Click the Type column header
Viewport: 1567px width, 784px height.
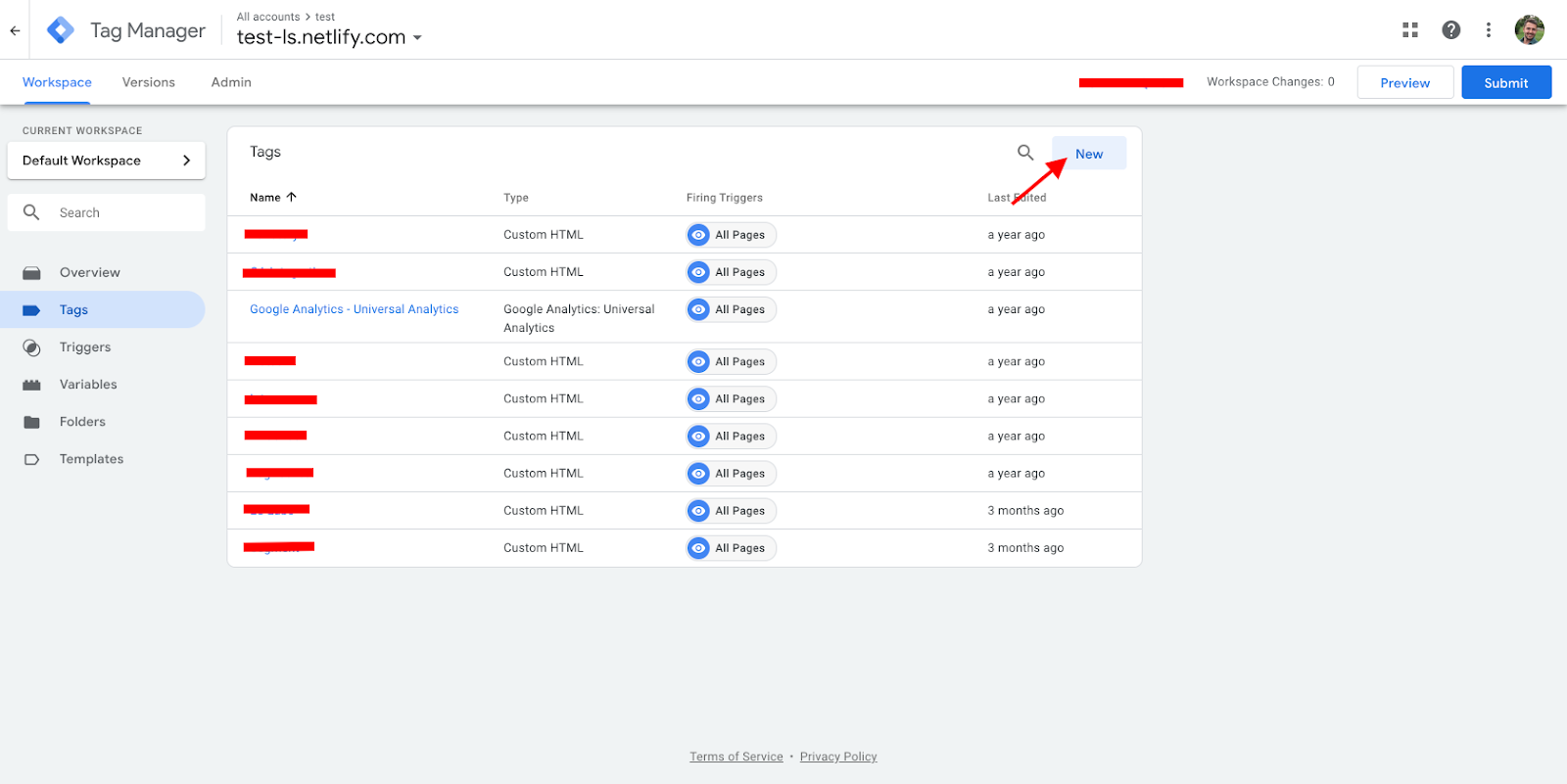(516, 198)
